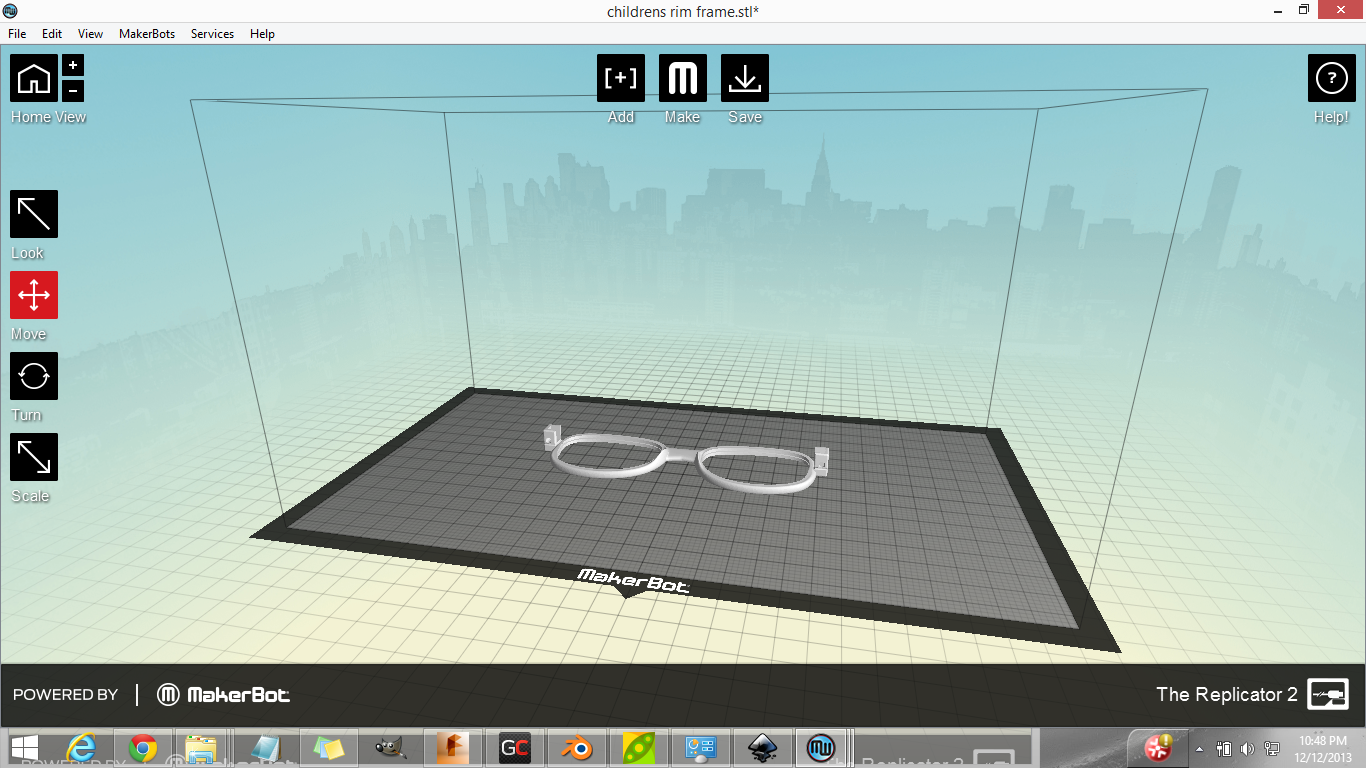Screen dimensions: 1366x768
Task: Open the Control Panel taskbar icon
Action: pos(702,748)
